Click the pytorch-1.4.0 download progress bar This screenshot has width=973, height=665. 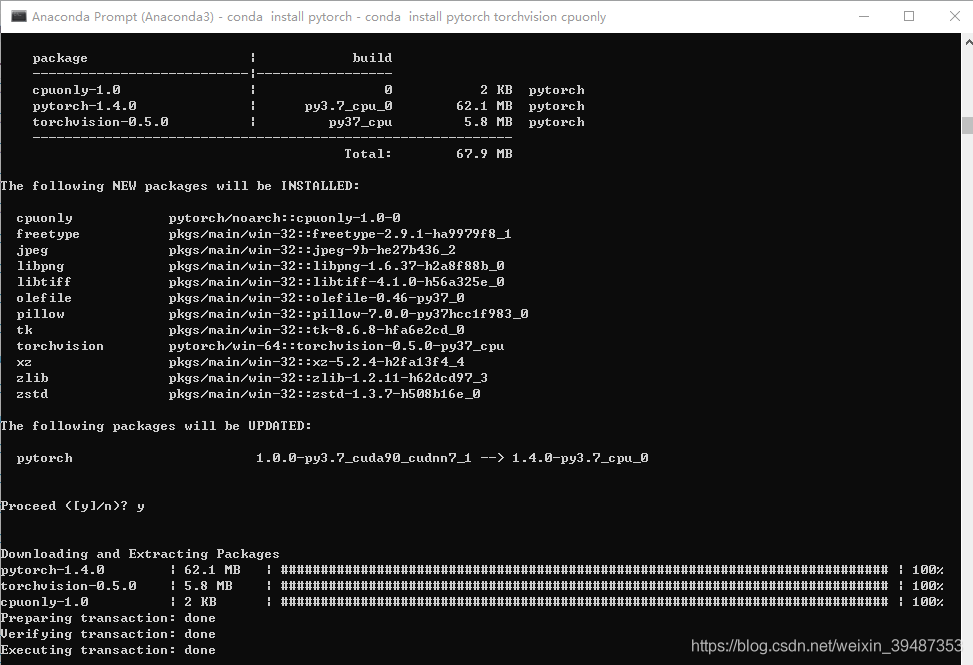pos(585,570)
